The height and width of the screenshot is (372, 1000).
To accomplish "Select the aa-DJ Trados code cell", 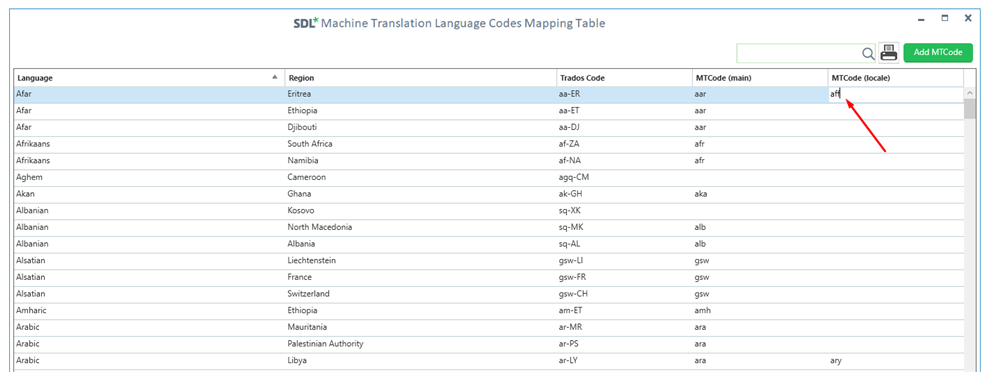I will click(x=625, y=128).
